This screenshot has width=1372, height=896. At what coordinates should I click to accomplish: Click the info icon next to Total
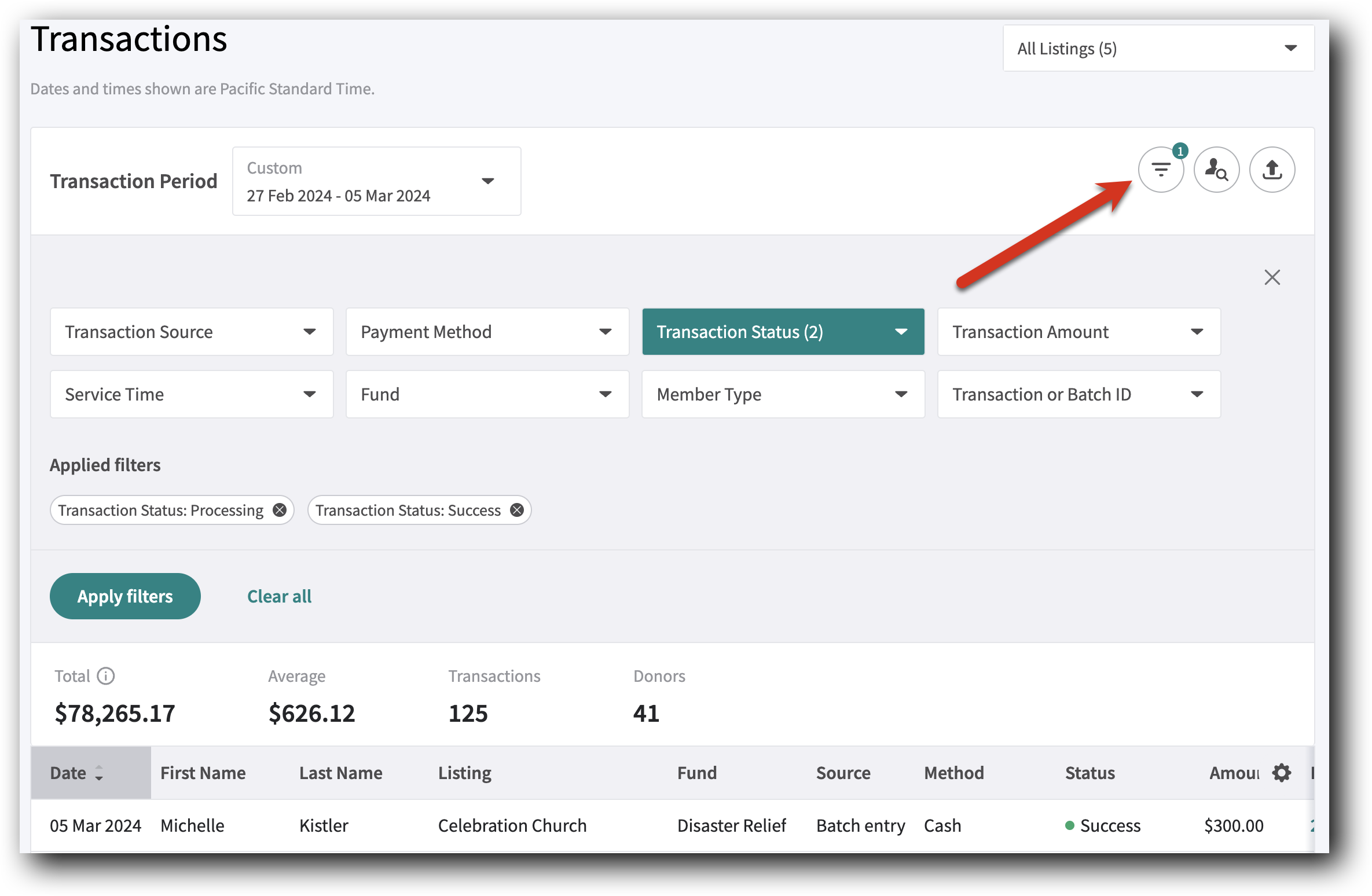coord(106,675)
